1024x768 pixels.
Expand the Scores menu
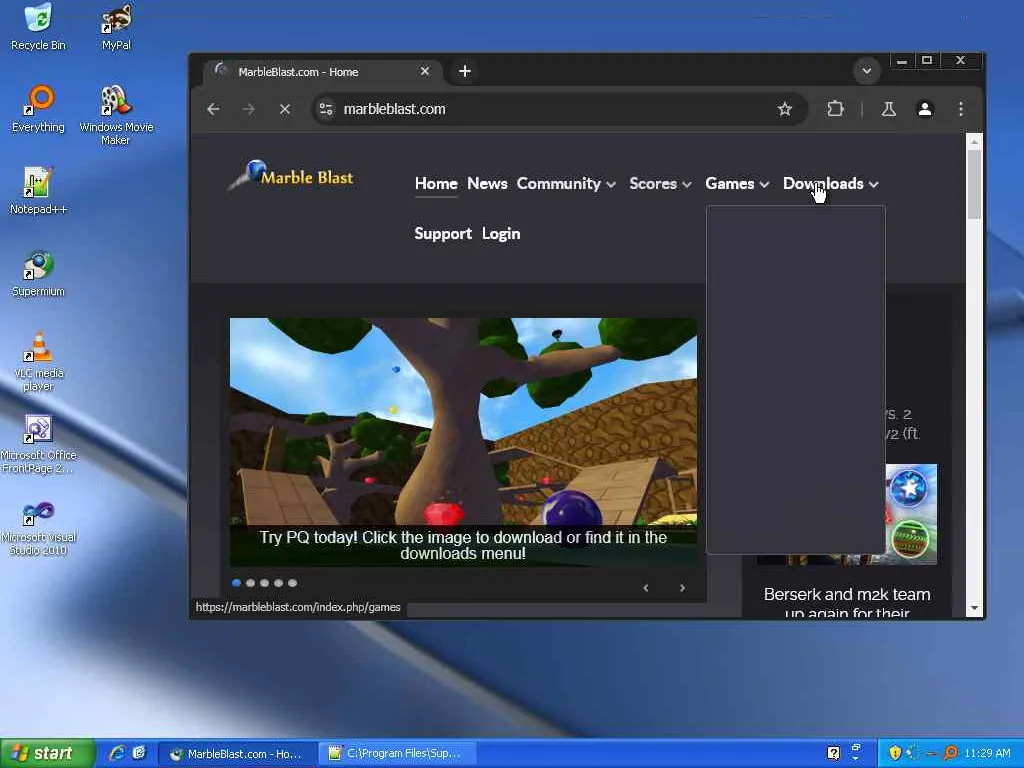660,184
